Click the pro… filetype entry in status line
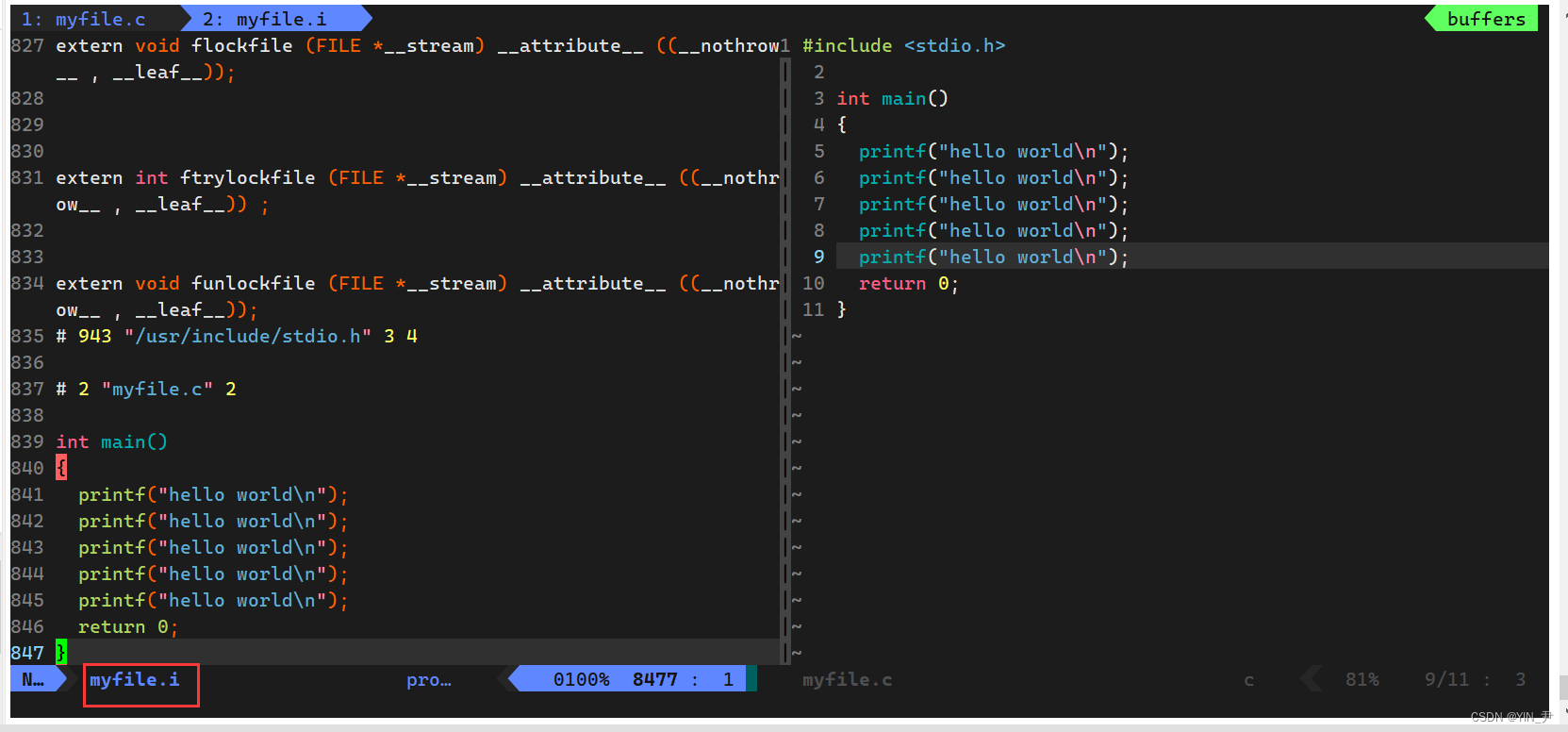This screenshot has height=732, width=1568. [x=429, y=679]
